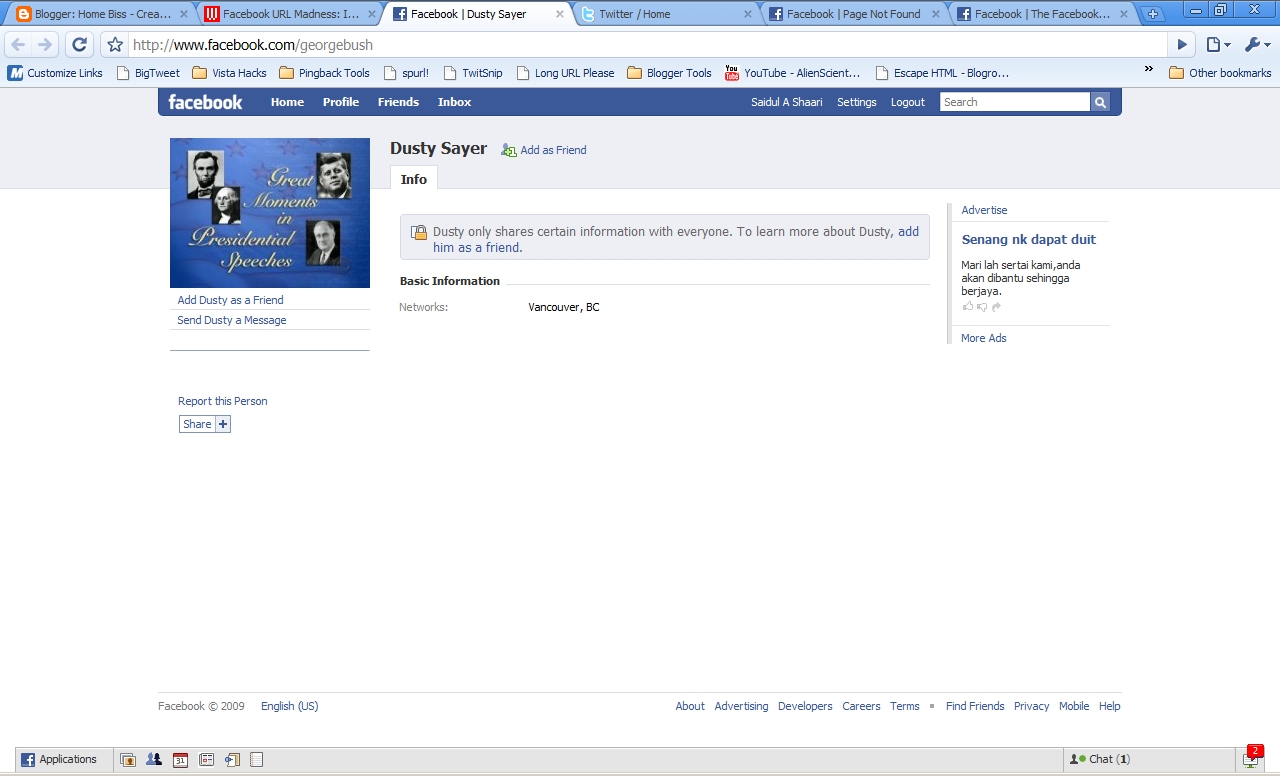The width and height of the screenshot is (1280, 776).
Task: Close the Facebook Dusty Sayer tab
Action: pos(559,14)
